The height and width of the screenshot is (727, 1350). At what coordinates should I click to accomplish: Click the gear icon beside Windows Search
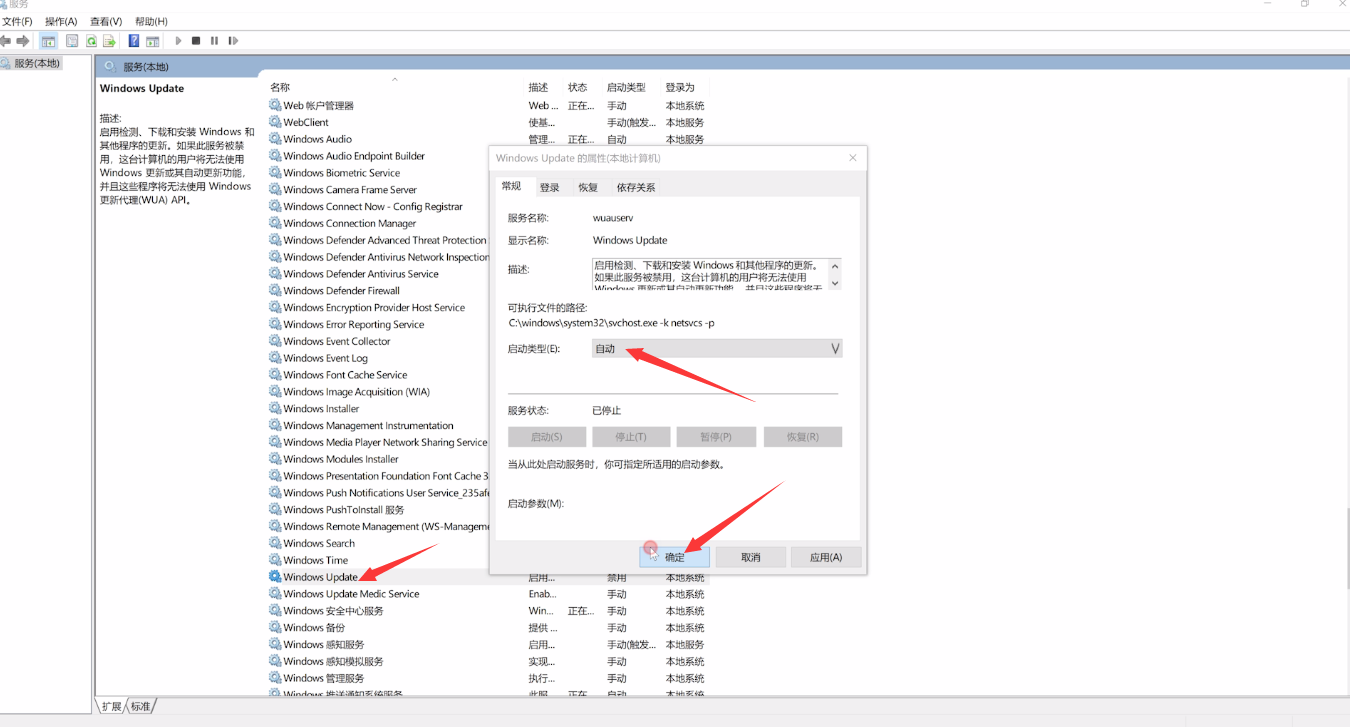click(275, 543)
